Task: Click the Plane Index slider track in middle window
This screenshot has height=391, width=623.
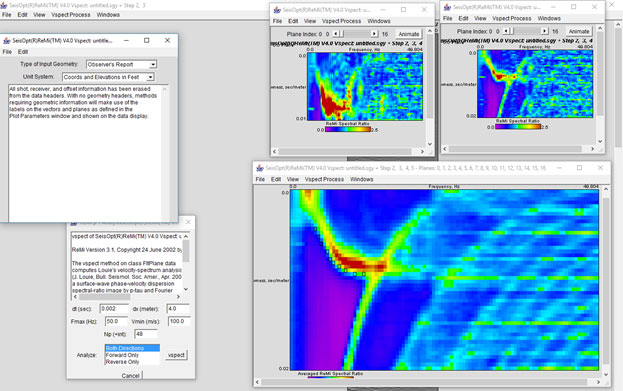Action: pos(355,34)
